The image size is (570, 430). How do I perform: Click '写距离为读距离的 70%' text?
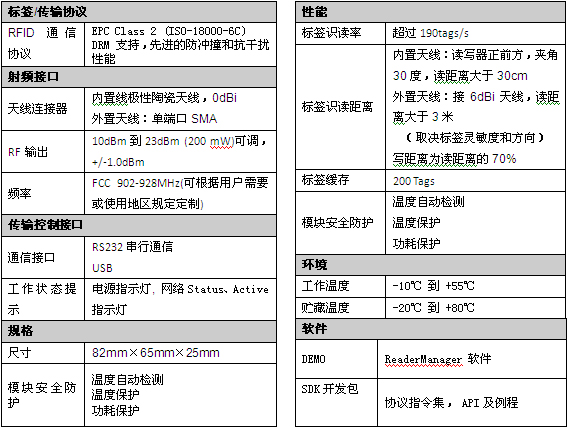pyautogui.click(x=454, y=159)
